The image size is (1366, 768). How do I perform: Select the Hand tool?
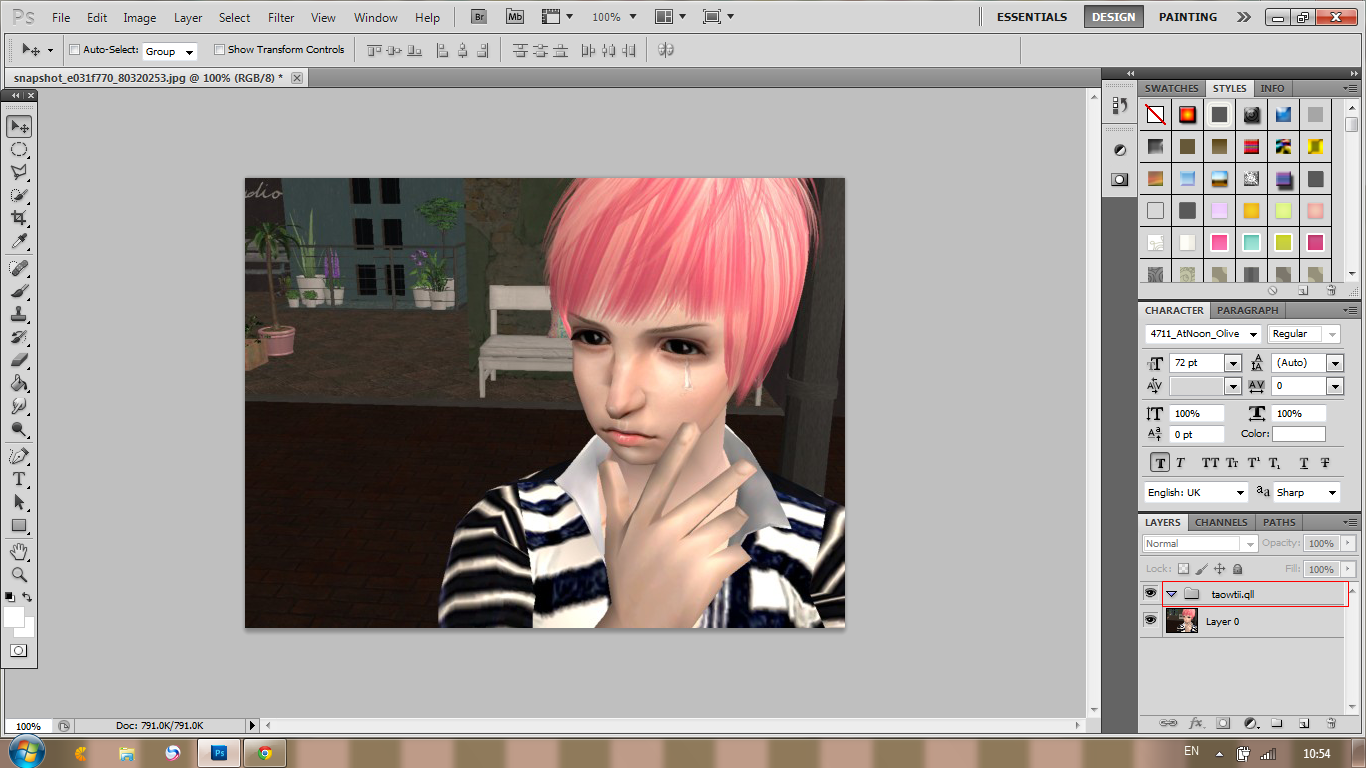point(19,552)
